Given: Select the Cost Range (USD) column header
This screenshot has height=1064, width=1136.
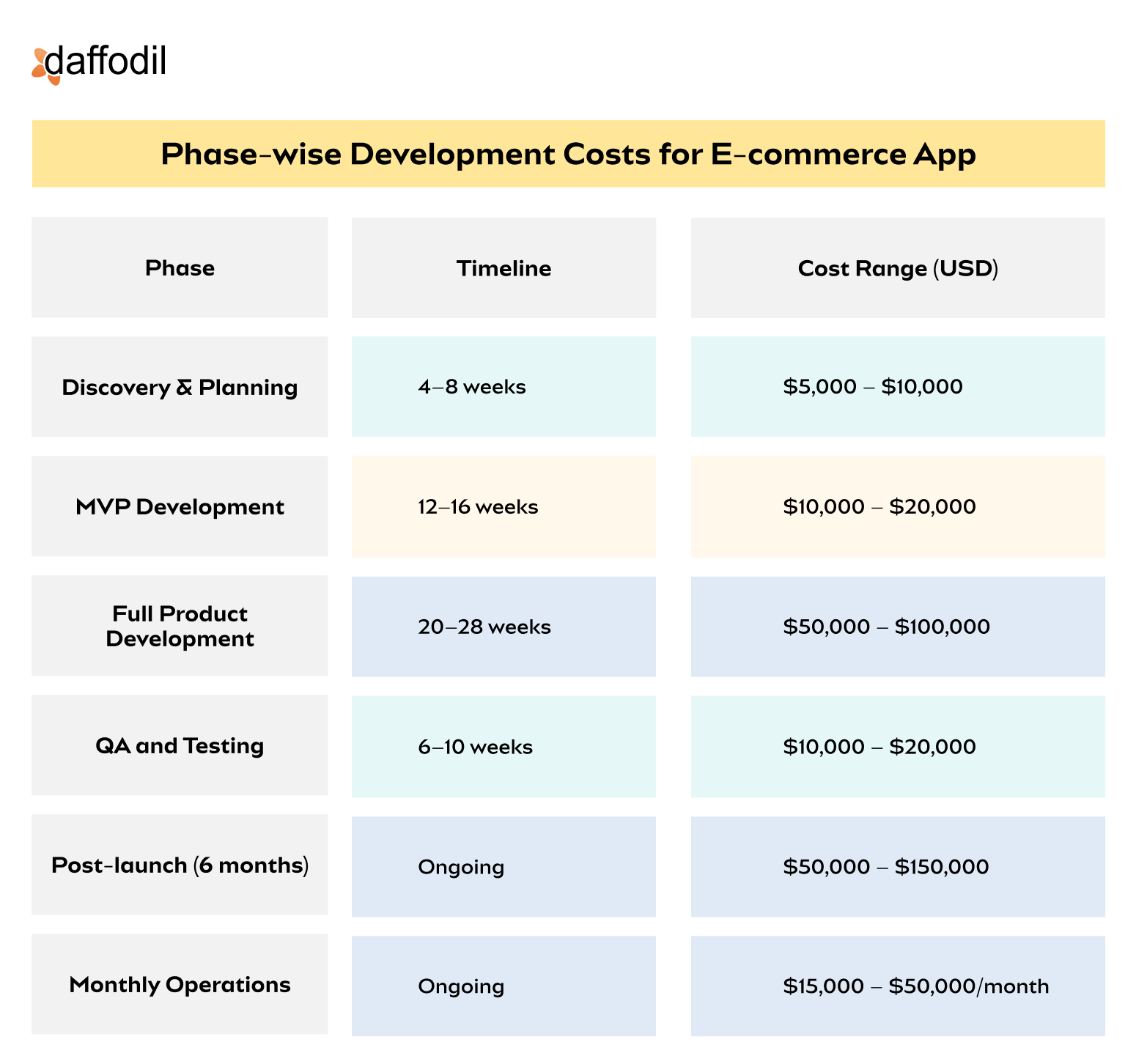Looking at the screenshot, I should [x=898, y=268].
